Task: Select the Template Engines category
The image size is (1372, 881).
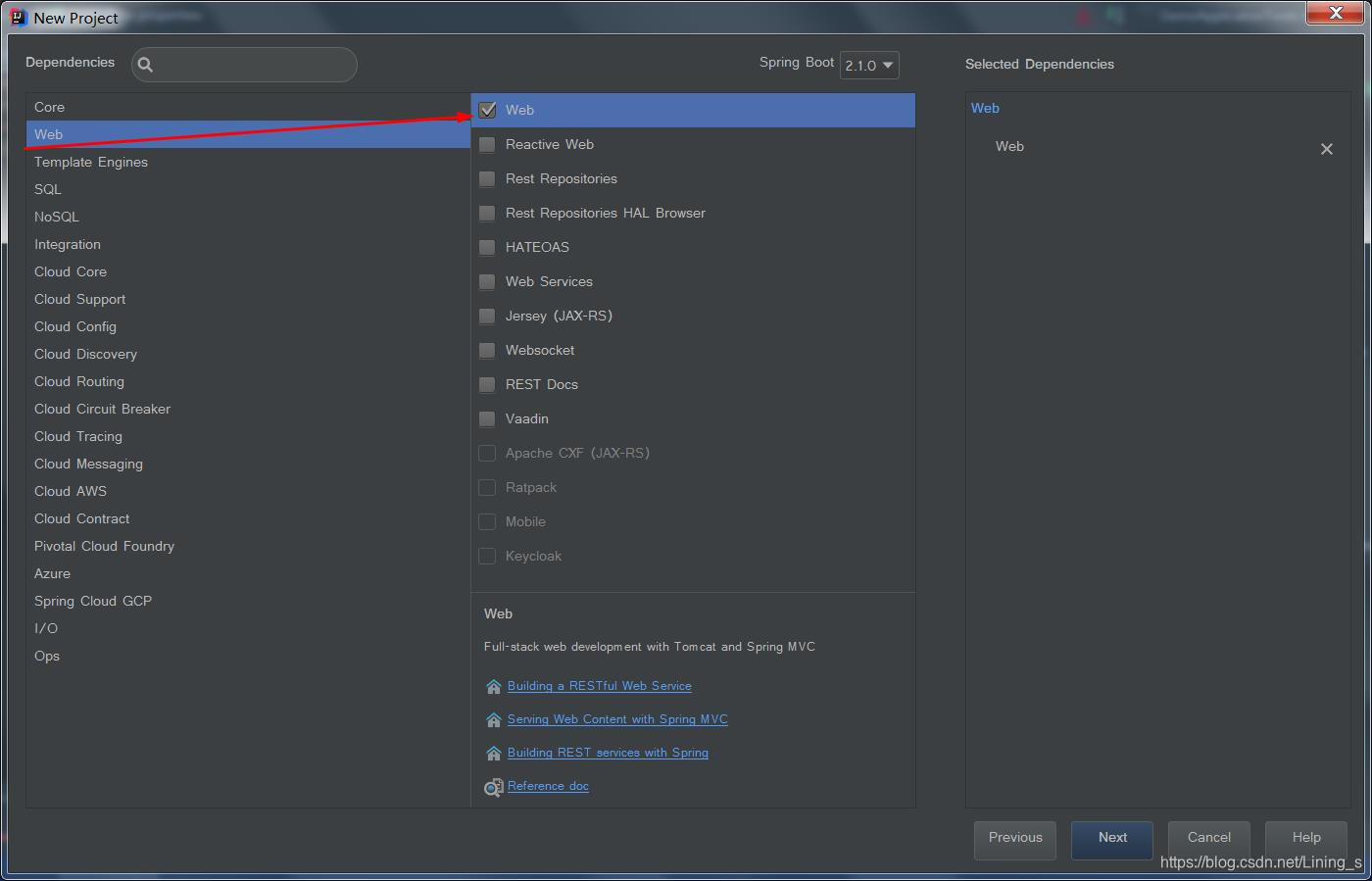Action: pyautogui.click(x=248, y=162)
